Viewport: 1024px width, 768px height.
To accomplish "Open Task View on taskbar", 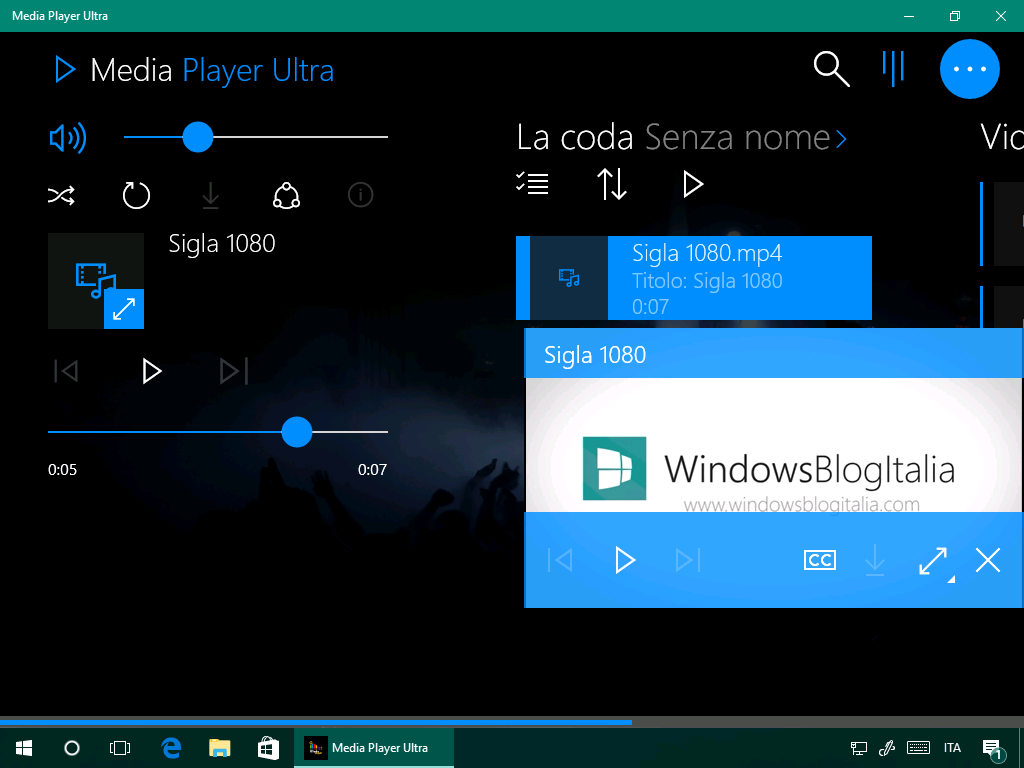I will click(120, 748).
